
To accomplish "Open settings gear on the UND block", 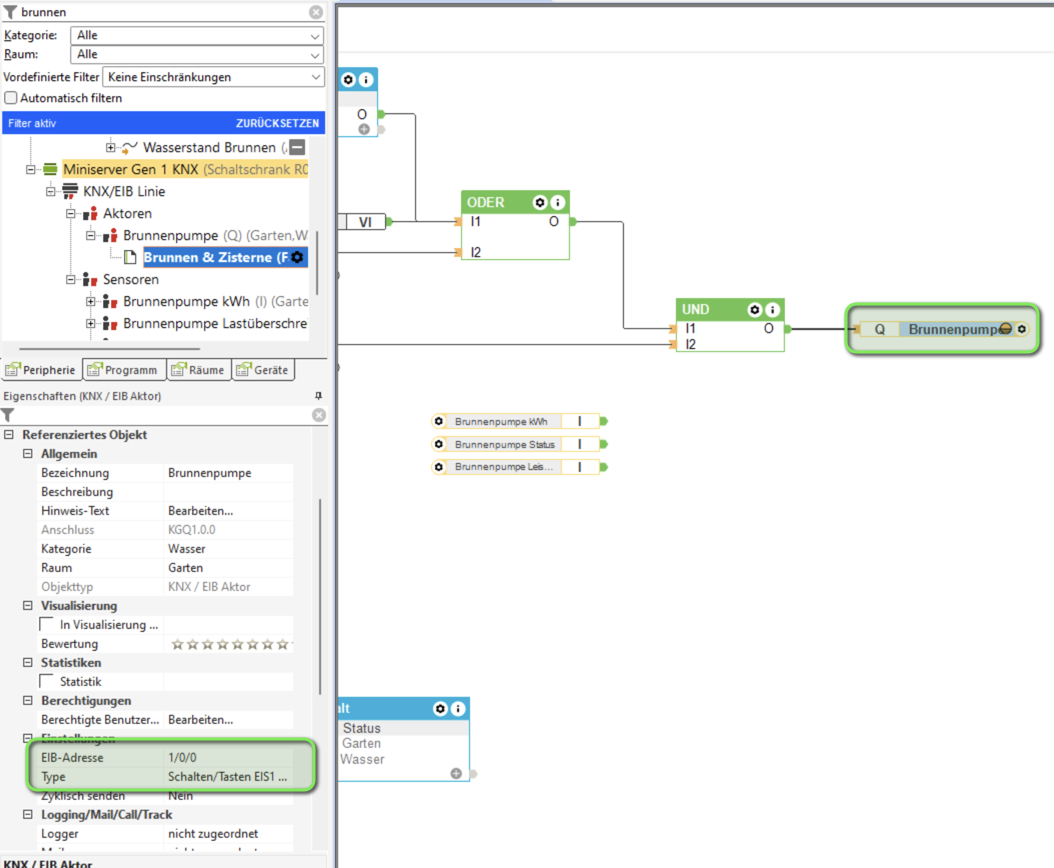I will click(x=755, y=310).
